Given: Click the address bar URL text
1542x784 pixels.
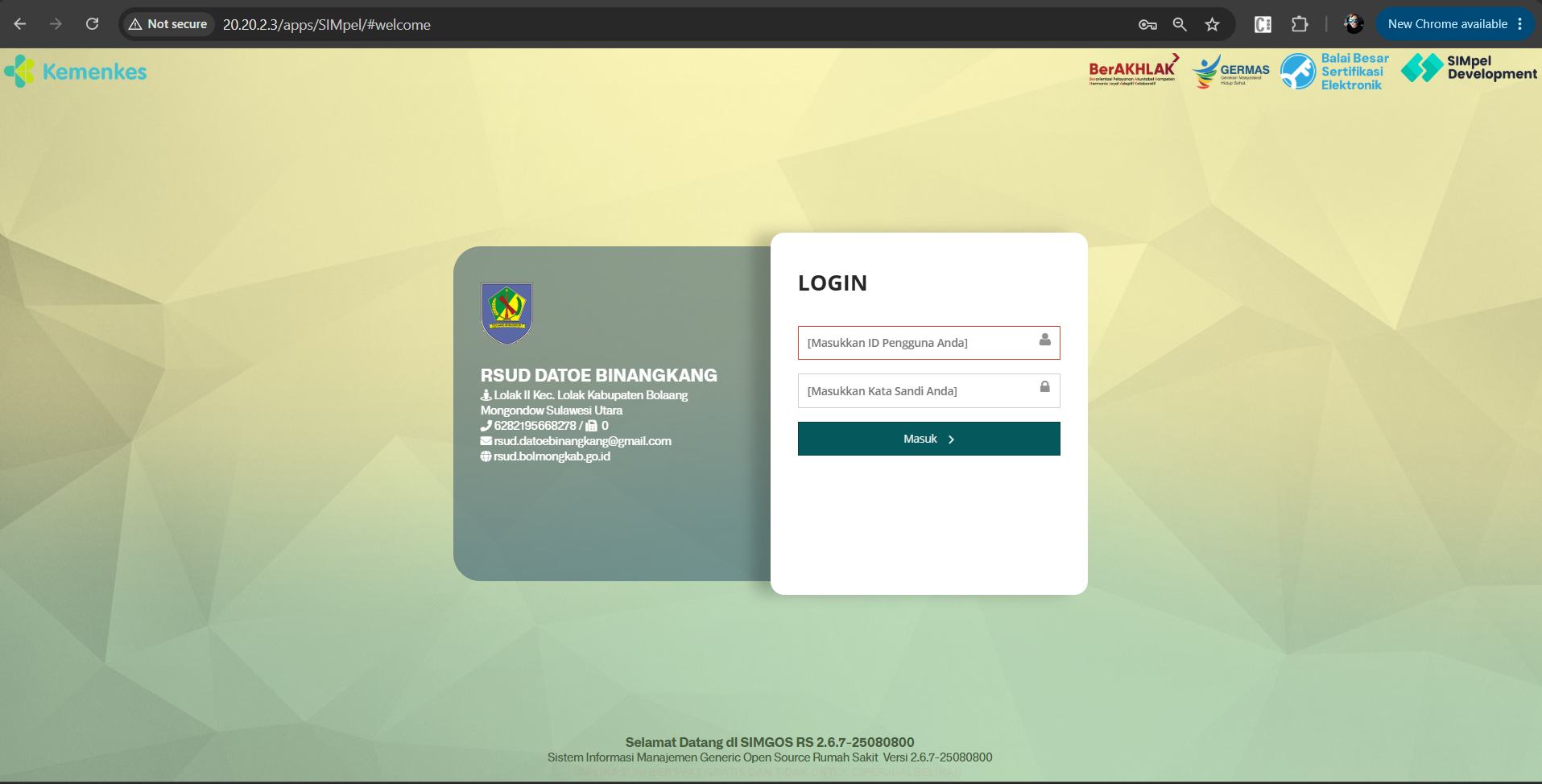Looking at the screenshot, I should 327,25.
